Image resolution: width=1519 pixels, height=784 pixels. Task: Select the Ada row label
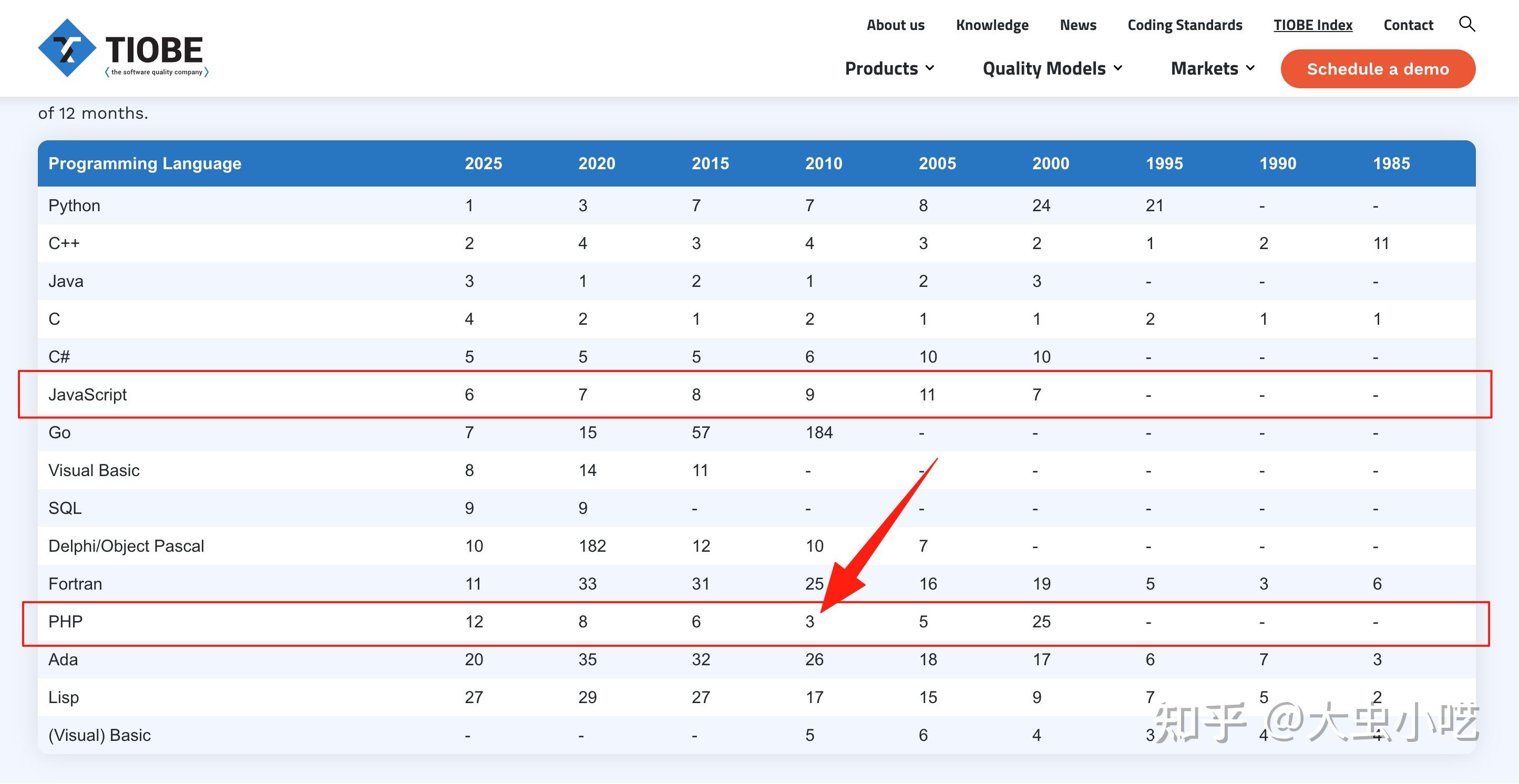click(63, 659)
